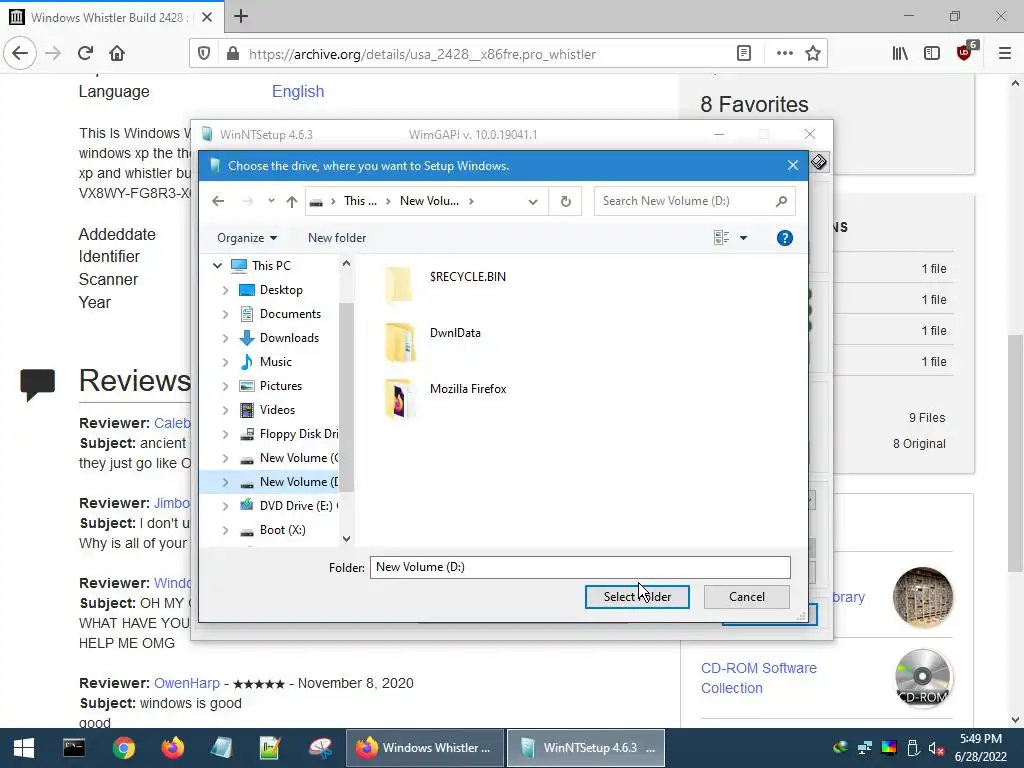Image resolution: width=1024 pixels, height=768 pixels.
Task: Select Downloads in navigation tree
Action: coord(289,338)
